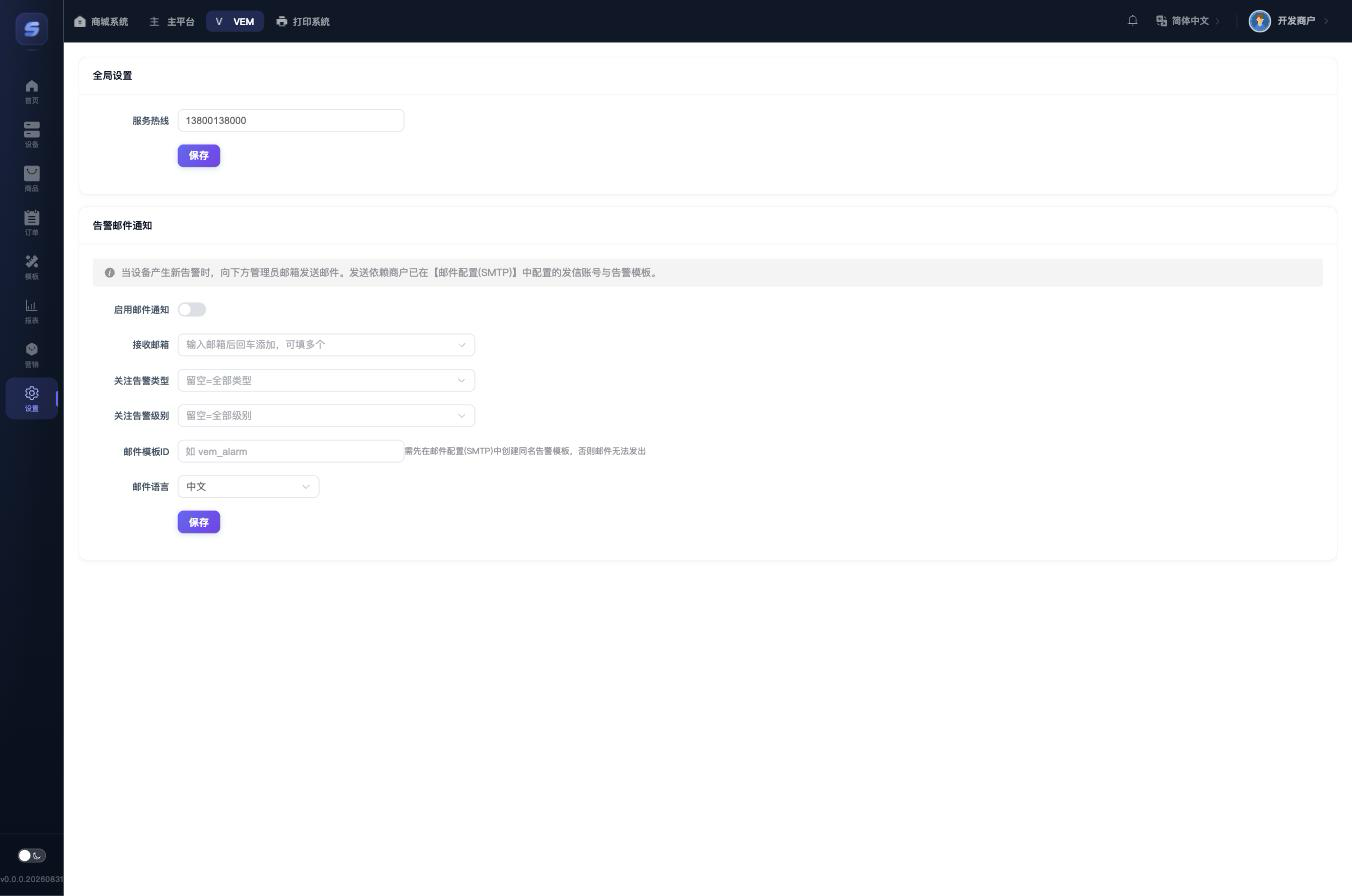
Task: Open the 营销 marketing sidebar icon
Action: click(31, 355)
